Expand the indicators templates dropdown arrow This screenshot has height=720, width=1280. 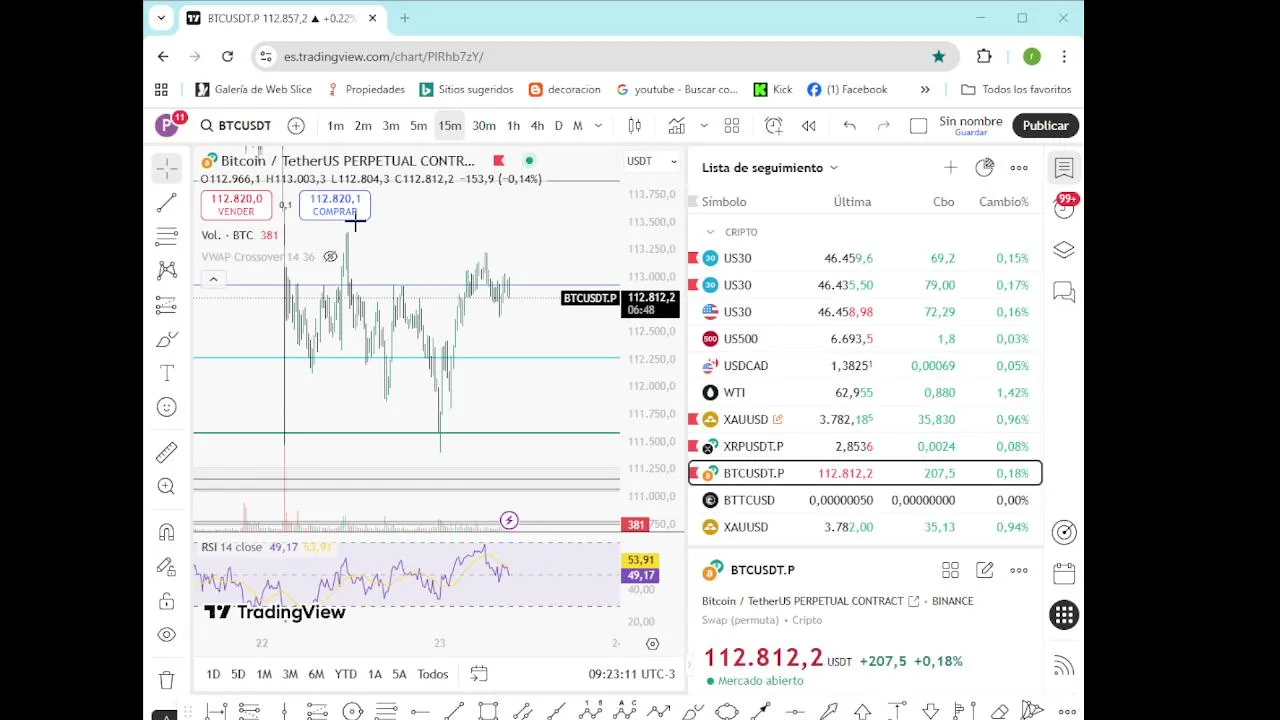(703, 125)
